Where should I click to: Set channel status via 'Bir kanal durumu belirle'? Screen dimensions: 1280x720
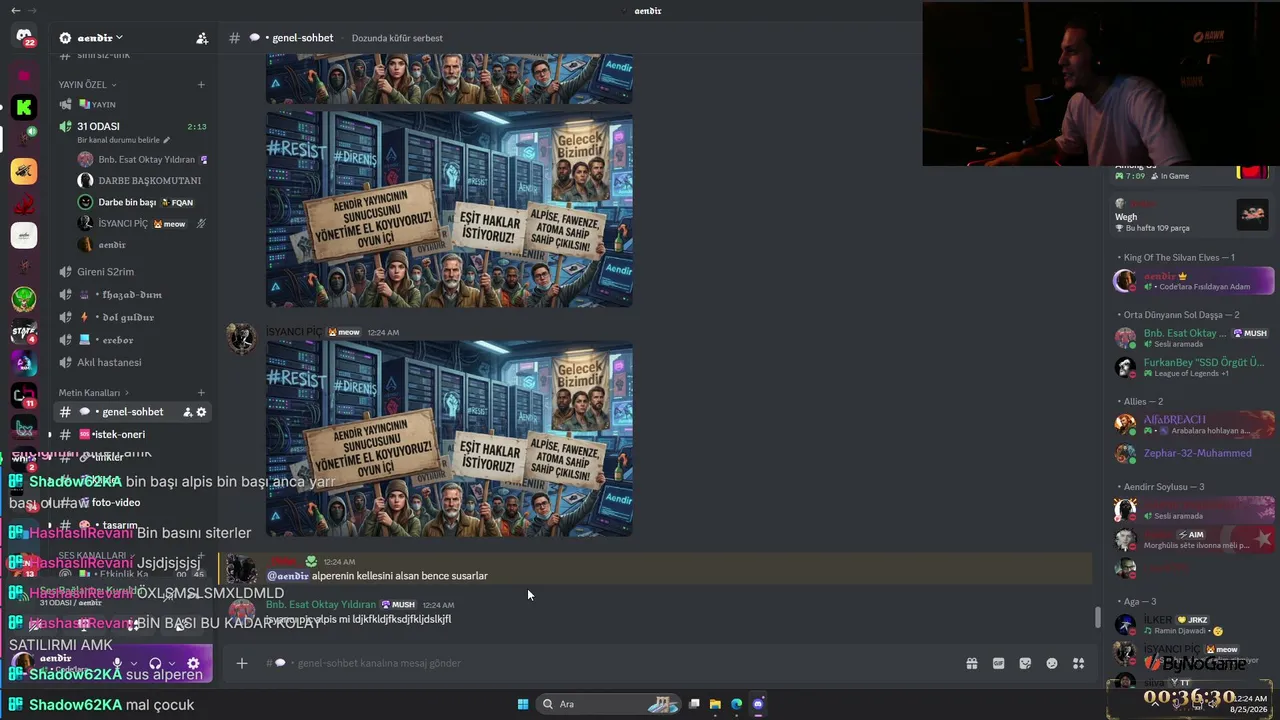tap(124, 140)
